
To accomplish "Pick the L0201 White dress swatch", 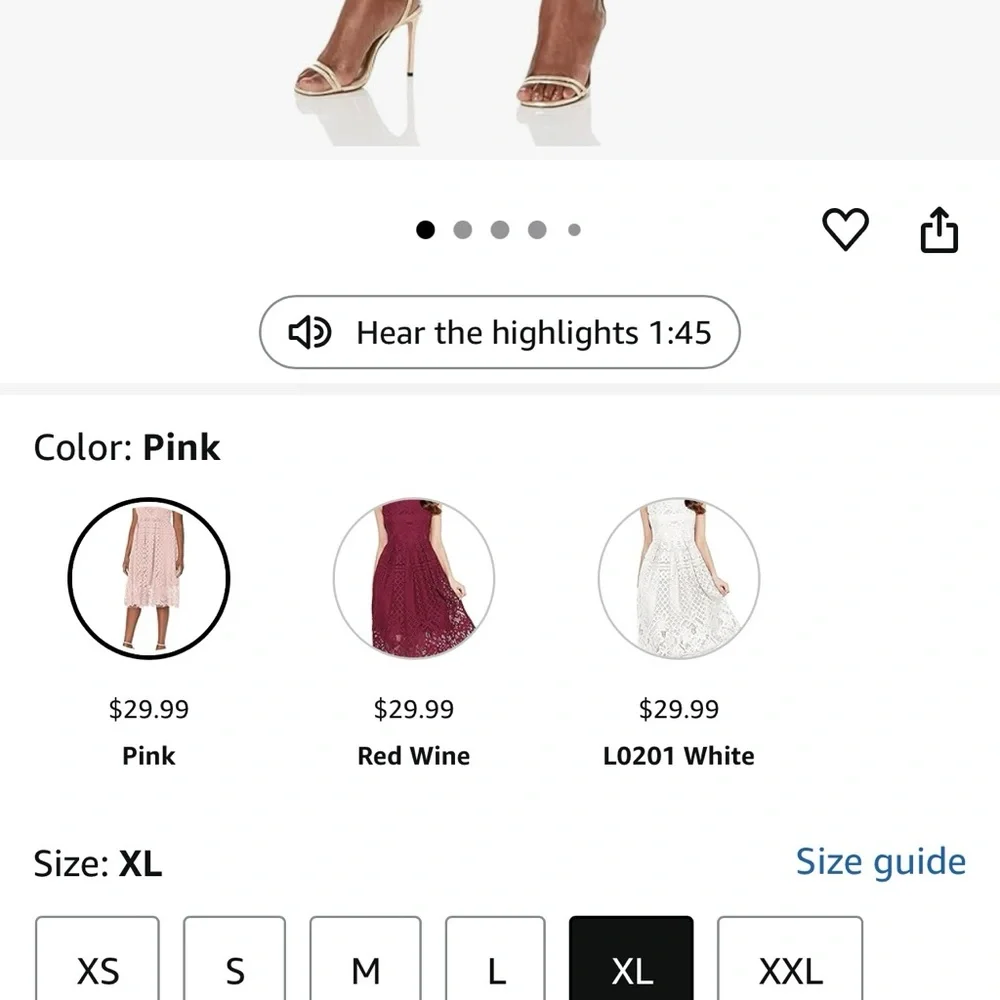I will click(x=679, y=578).
